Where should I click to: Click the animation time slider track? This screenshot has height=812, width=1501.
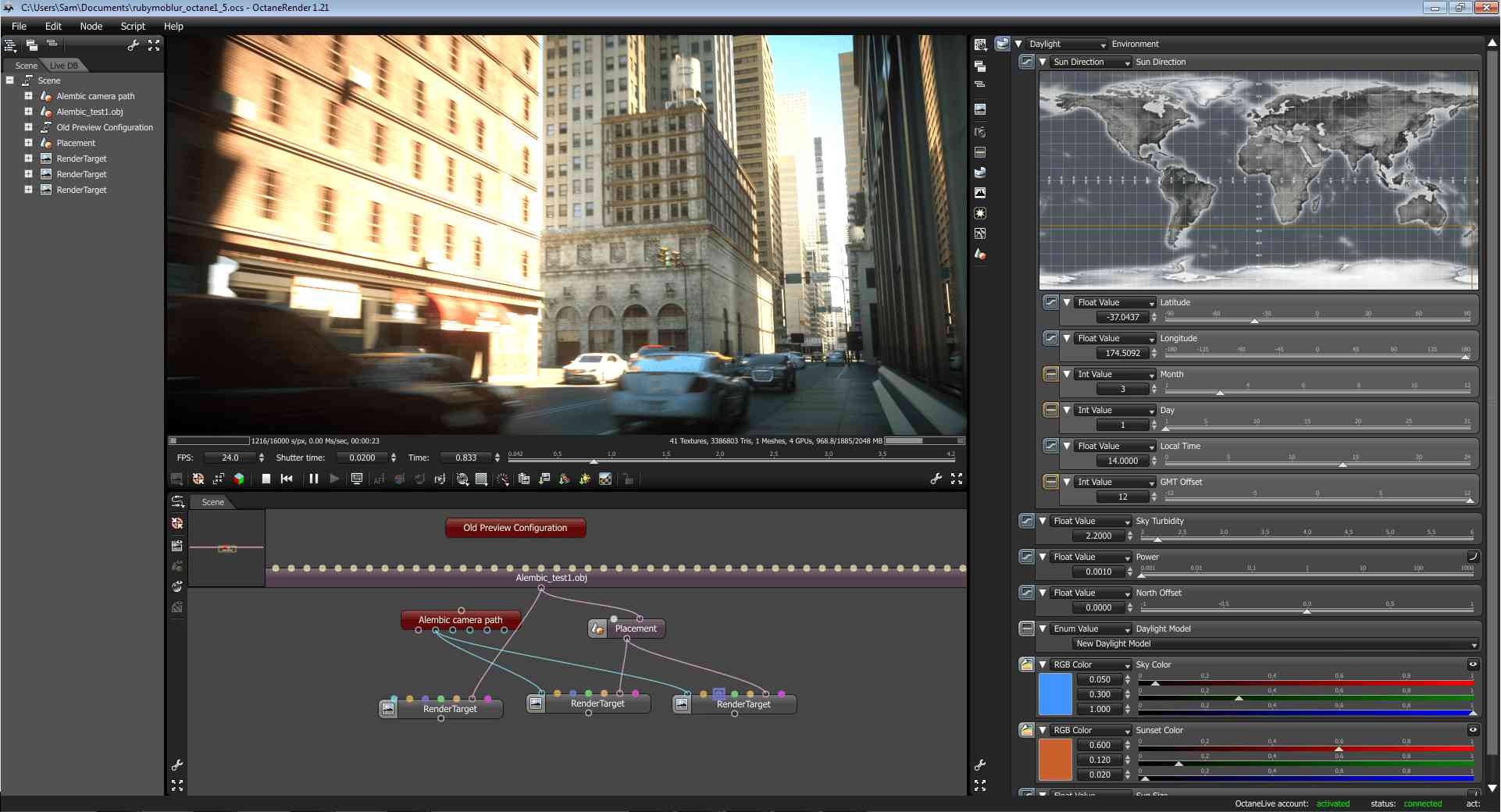pyautogui.click(x=732, y=461)
